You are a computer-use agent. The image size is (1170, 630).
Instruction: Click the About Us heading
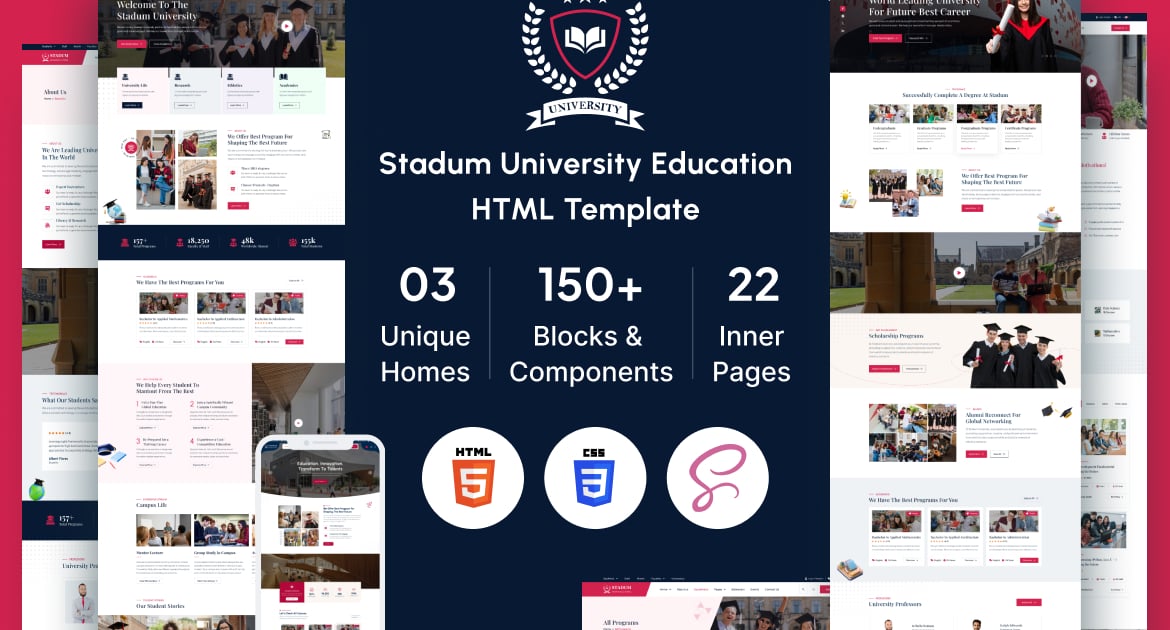55,92
